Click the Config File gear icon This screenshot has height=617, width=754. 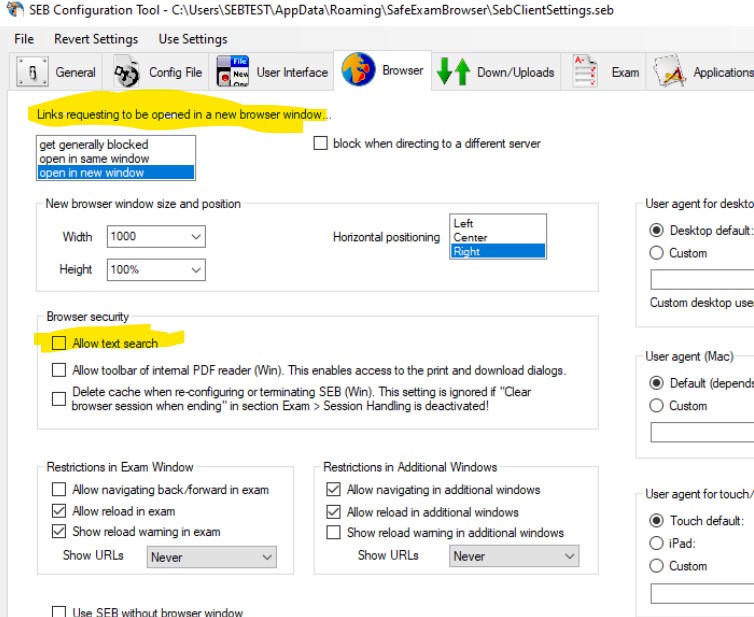point(126,72)
